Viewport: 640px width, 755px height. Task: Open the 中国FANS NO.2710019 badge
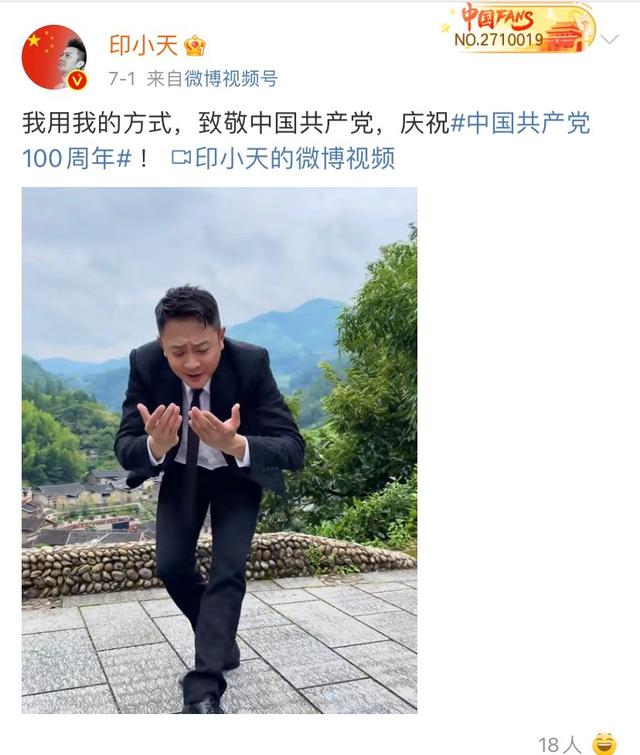pyautogui.click(x=519, y=28)
